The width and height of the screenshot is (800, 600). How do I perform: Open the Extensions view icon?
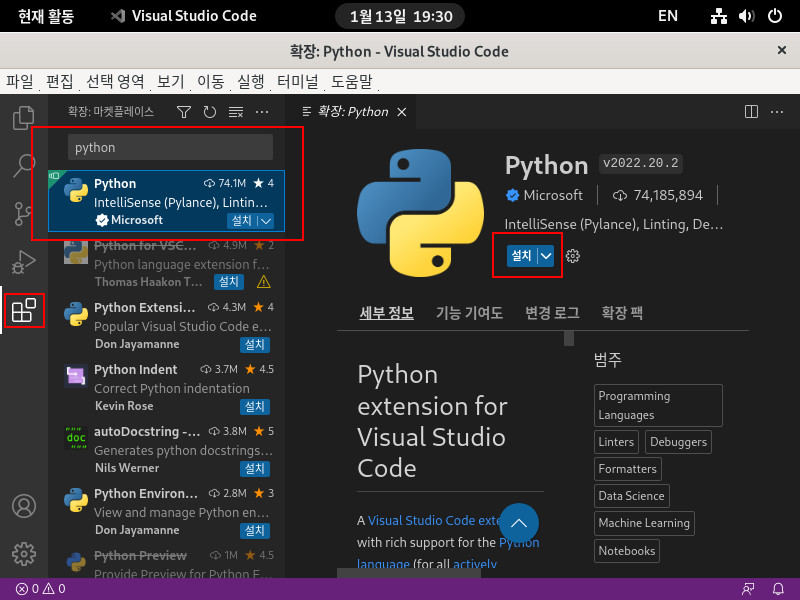pos(23,310)
